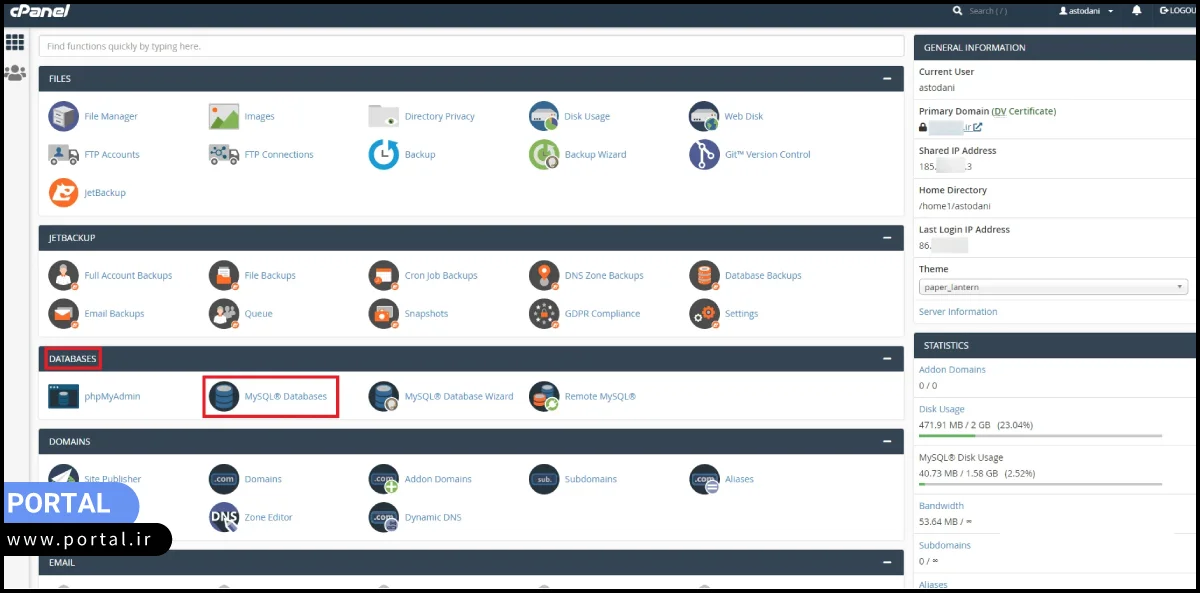Click the Server Information link
This screenshot has width=1200, height=593.
tap(958, 311)
